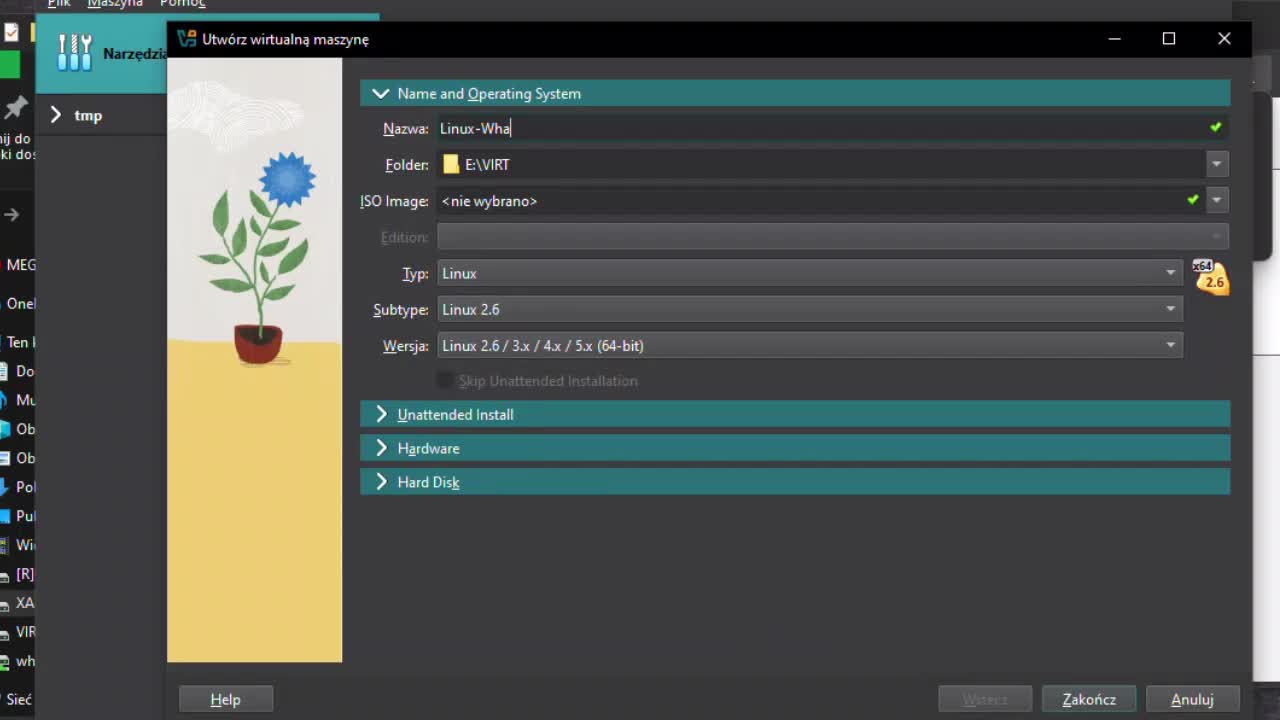Click the Anuluj button to cancel
1280x720 pixels.
(1192, 699)
